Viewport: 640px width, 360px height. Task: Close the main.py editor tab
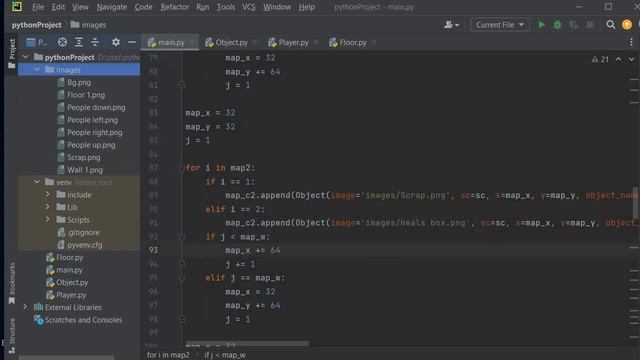tap(191, 42)
